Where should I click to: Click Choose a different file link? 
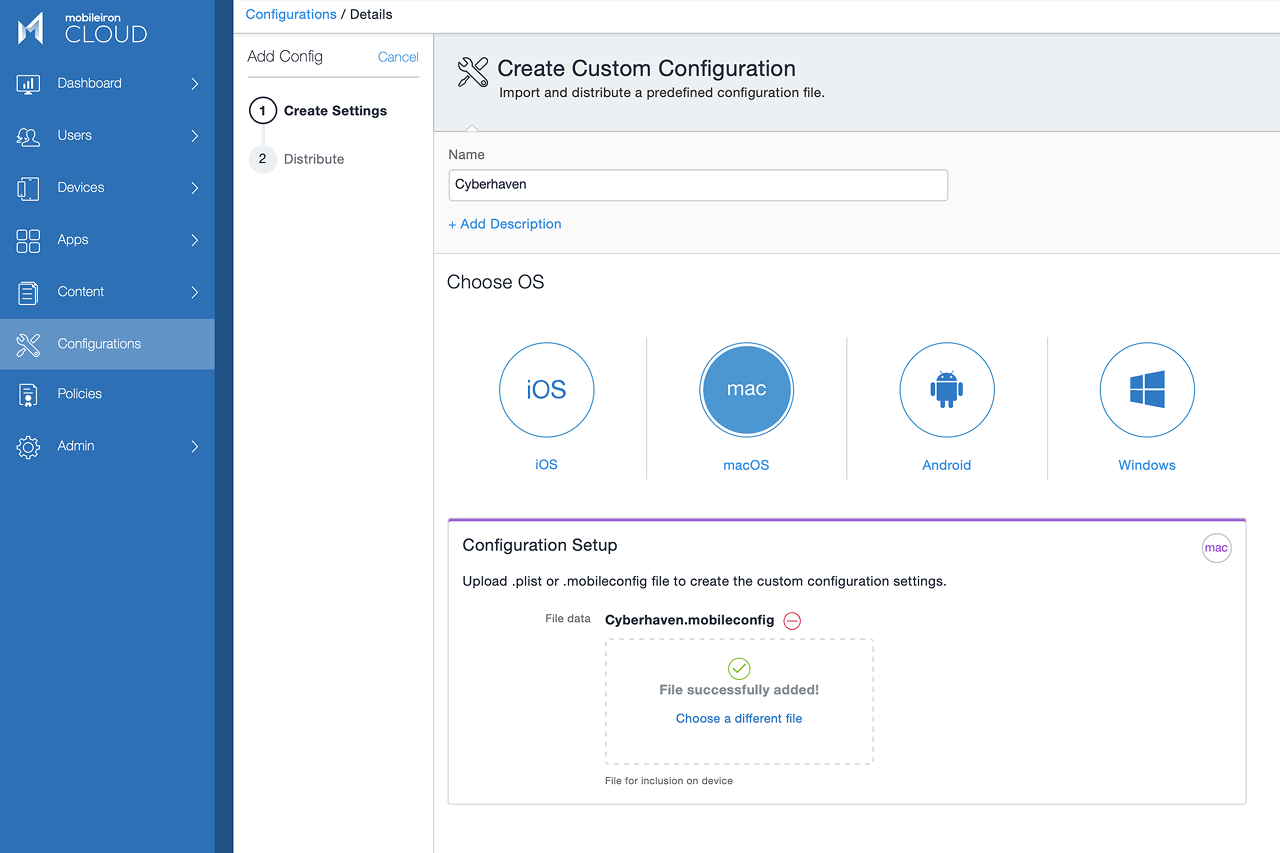[739, 719]
